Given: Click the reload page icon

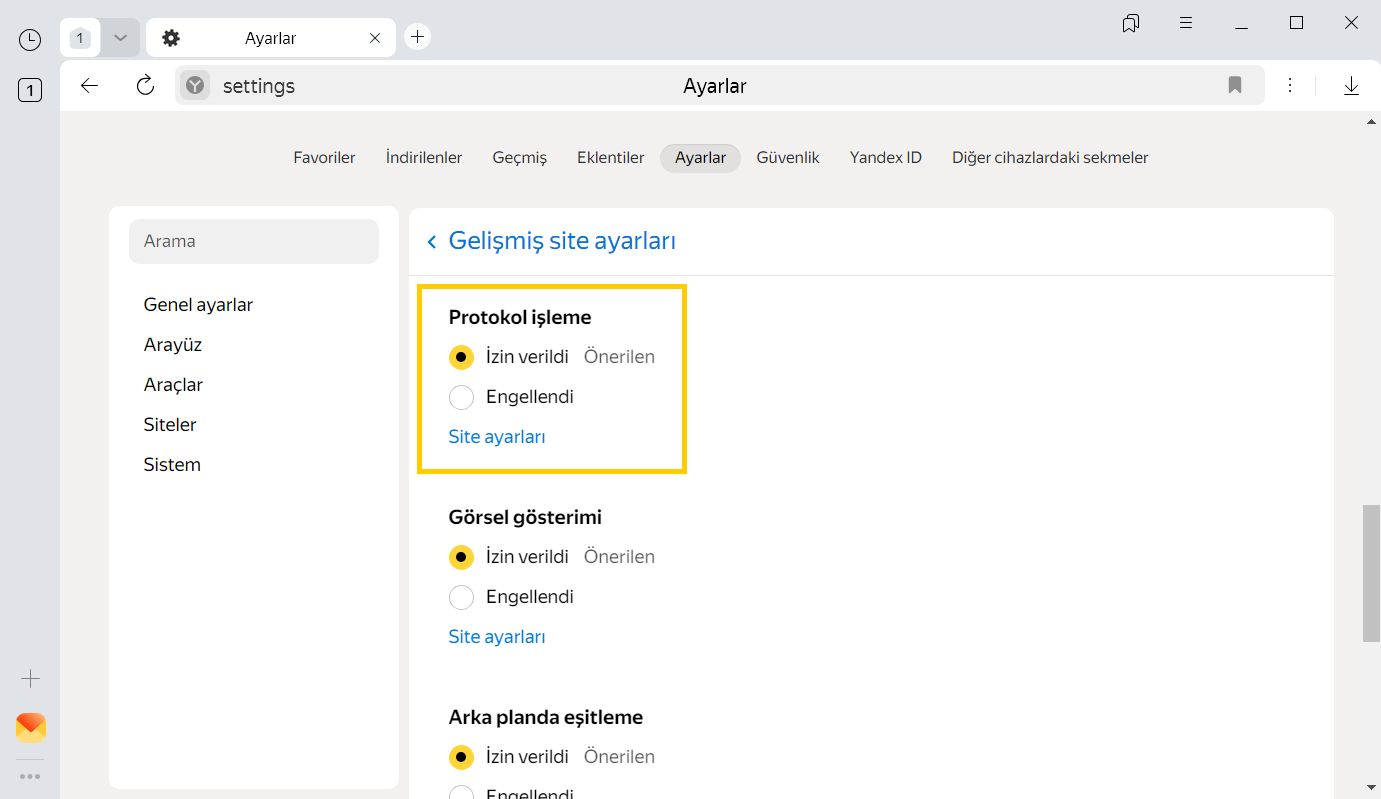Looking at the screenshot, I should coord(145,85).
